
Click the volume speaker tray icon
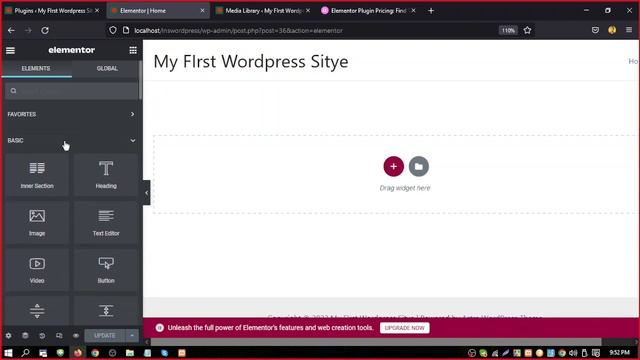click(573, 353)
